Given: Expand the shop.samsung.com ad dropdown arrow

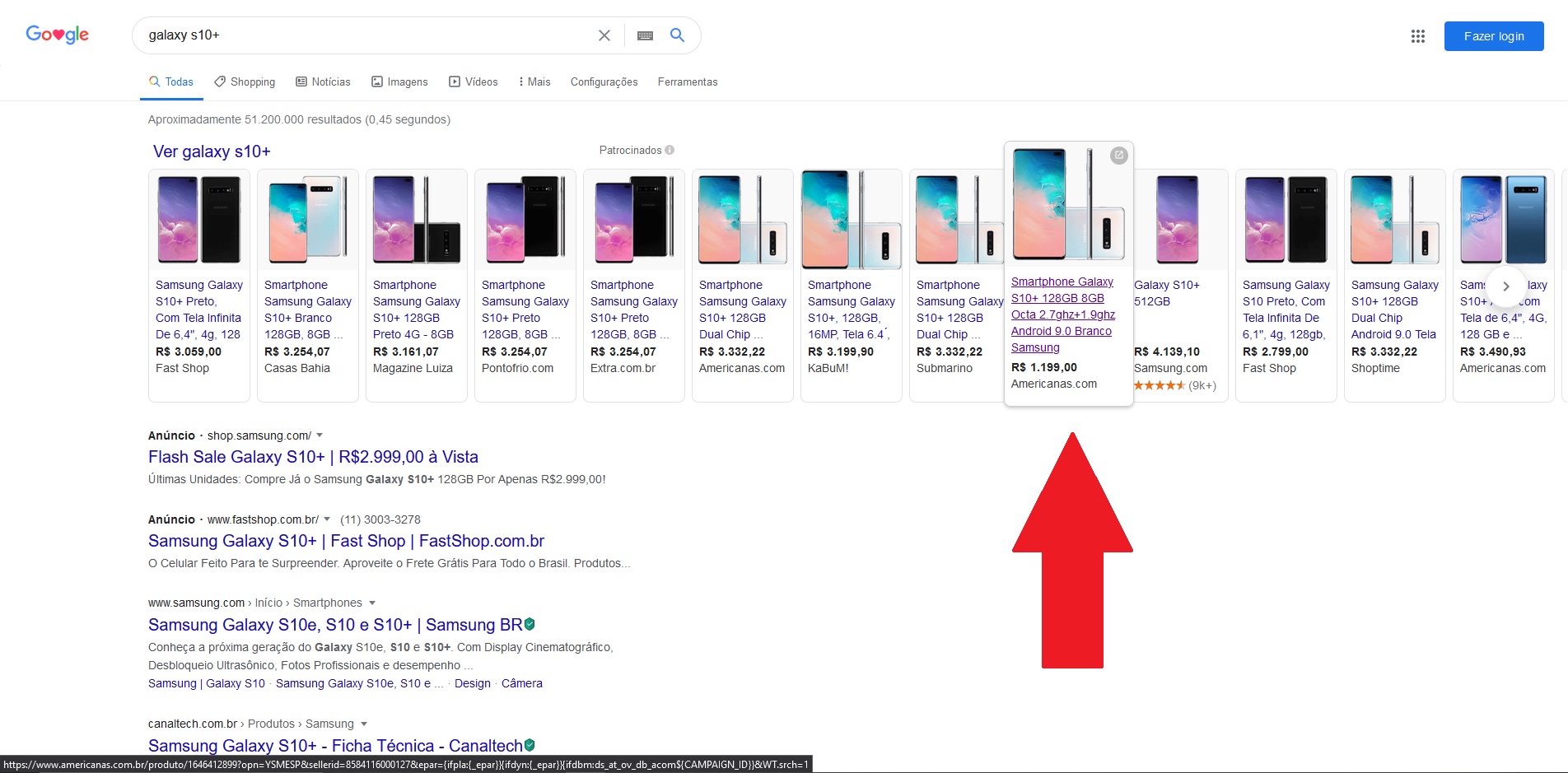Looking at the screenshot, I should 320,435.
